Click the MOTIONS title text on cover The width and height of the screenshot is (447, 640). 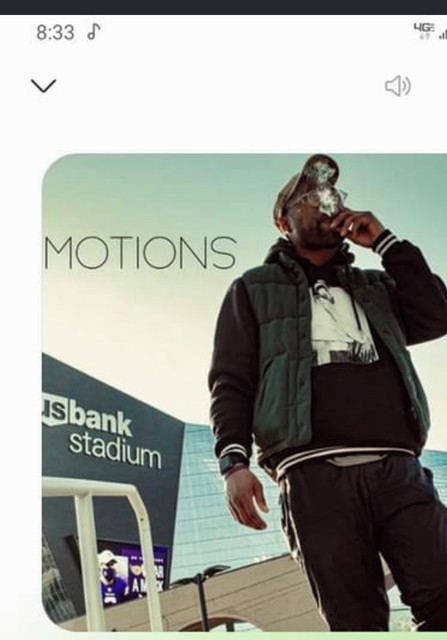coord(140,252)
